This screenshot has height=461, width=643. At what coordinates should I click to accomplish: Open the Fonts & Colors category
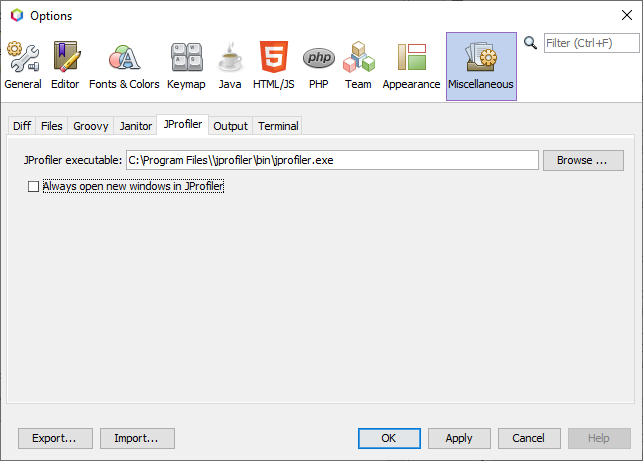pos(124,66)
